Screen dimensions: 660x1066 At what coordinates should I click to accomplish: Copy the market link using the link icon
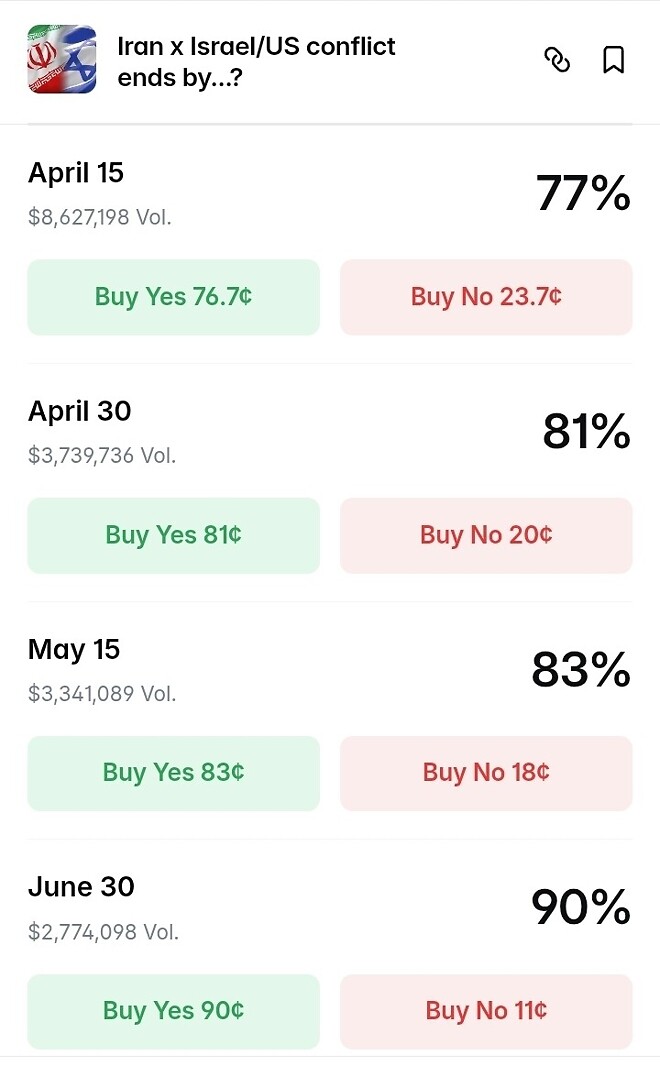point(557,60)
